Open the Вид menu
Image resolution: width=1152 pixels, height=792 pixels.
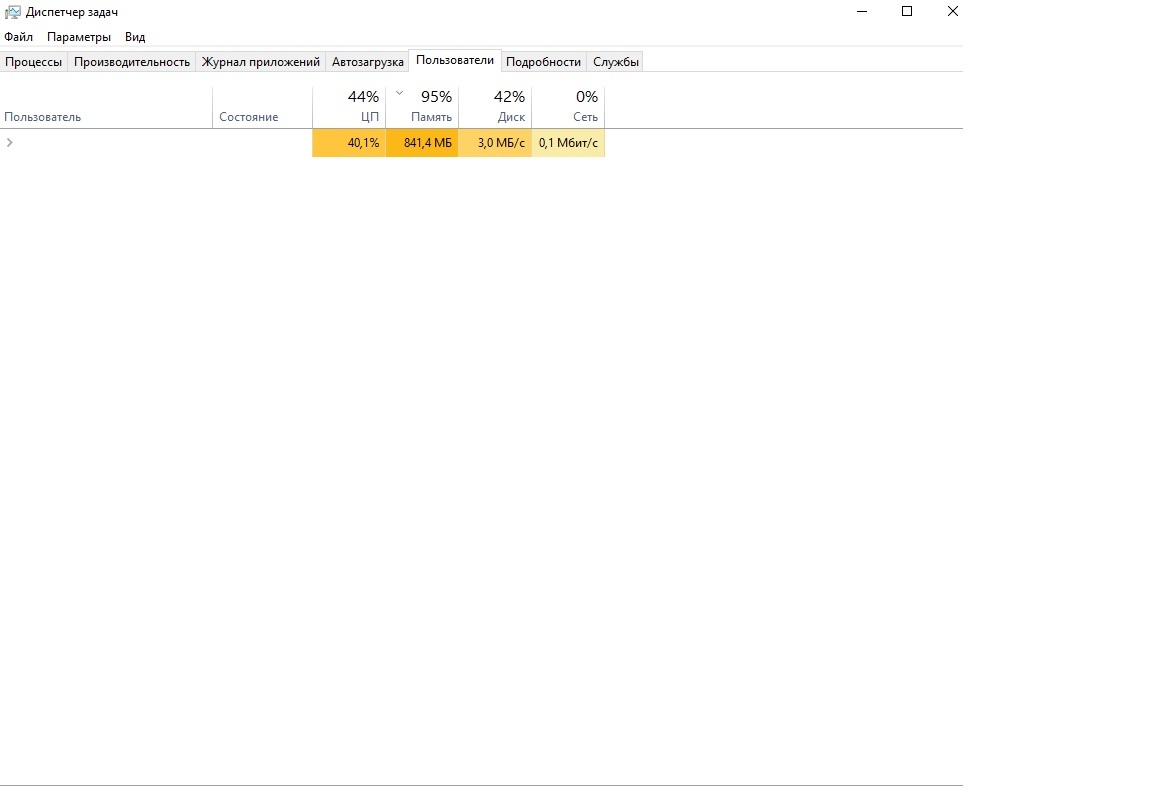(135, 37)
